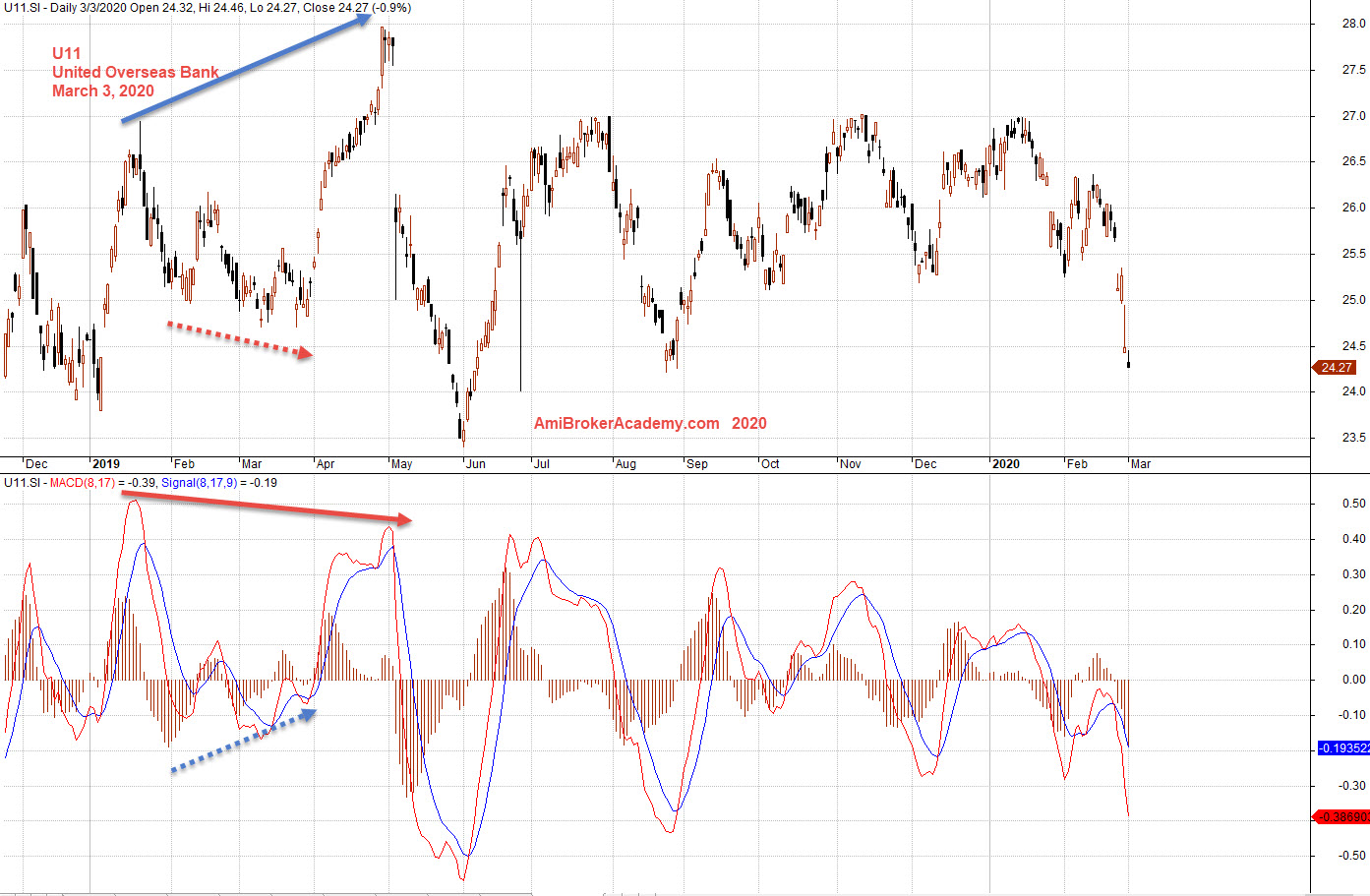Click the 26.0 price axis label
This screenshot has height=896, width=1370.
tap(1353, 208)
